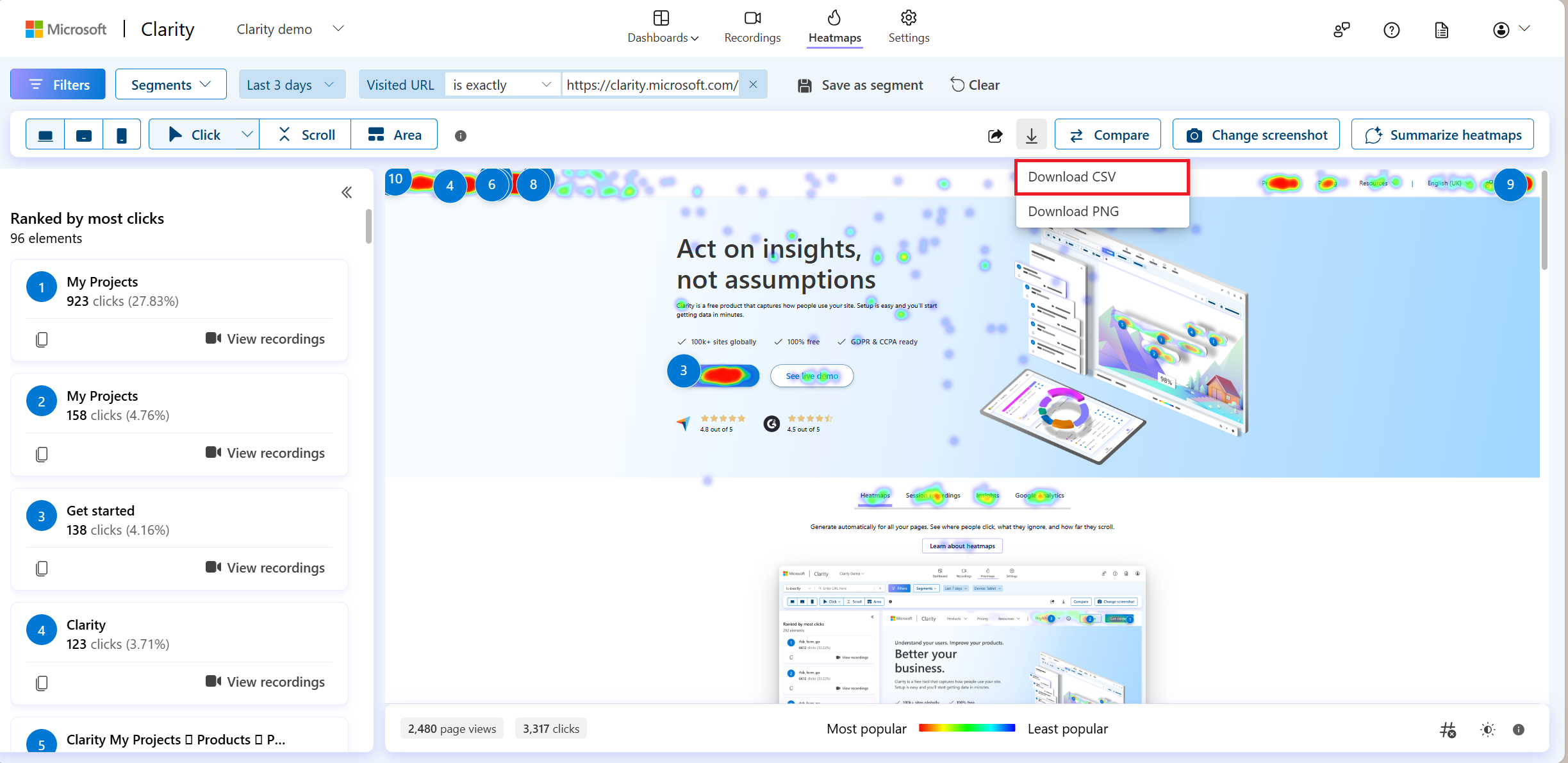This screenshot has width=1568, height=763.
Task: Click '3,317 clicks' stat
Action: (551, 728)
